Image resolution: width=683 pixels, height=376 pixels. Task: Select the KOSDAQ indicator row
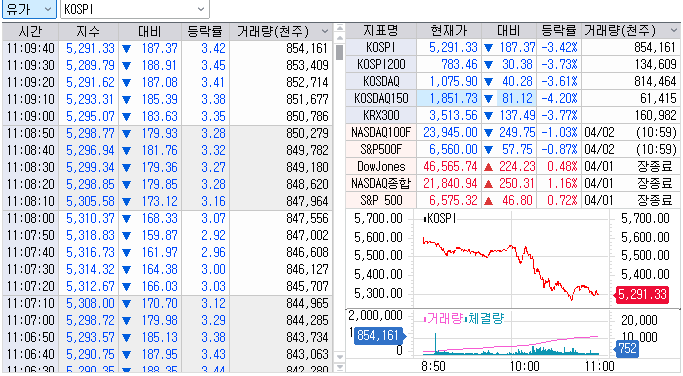(x=513, y=81)
